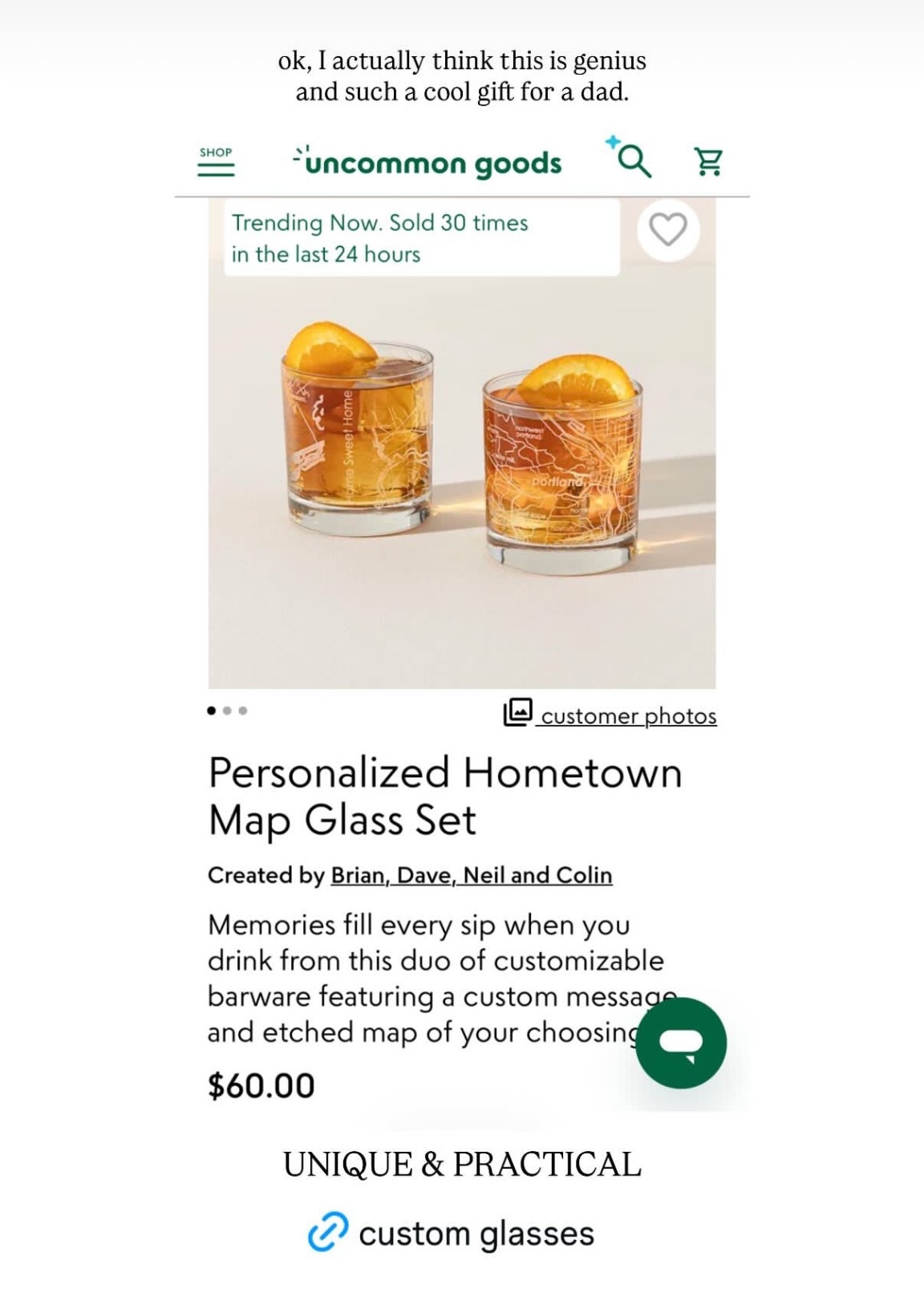Click the Personalized Hometown Map Glass Set title
Screen dimensions: 924x1301
tap(445, 796)
